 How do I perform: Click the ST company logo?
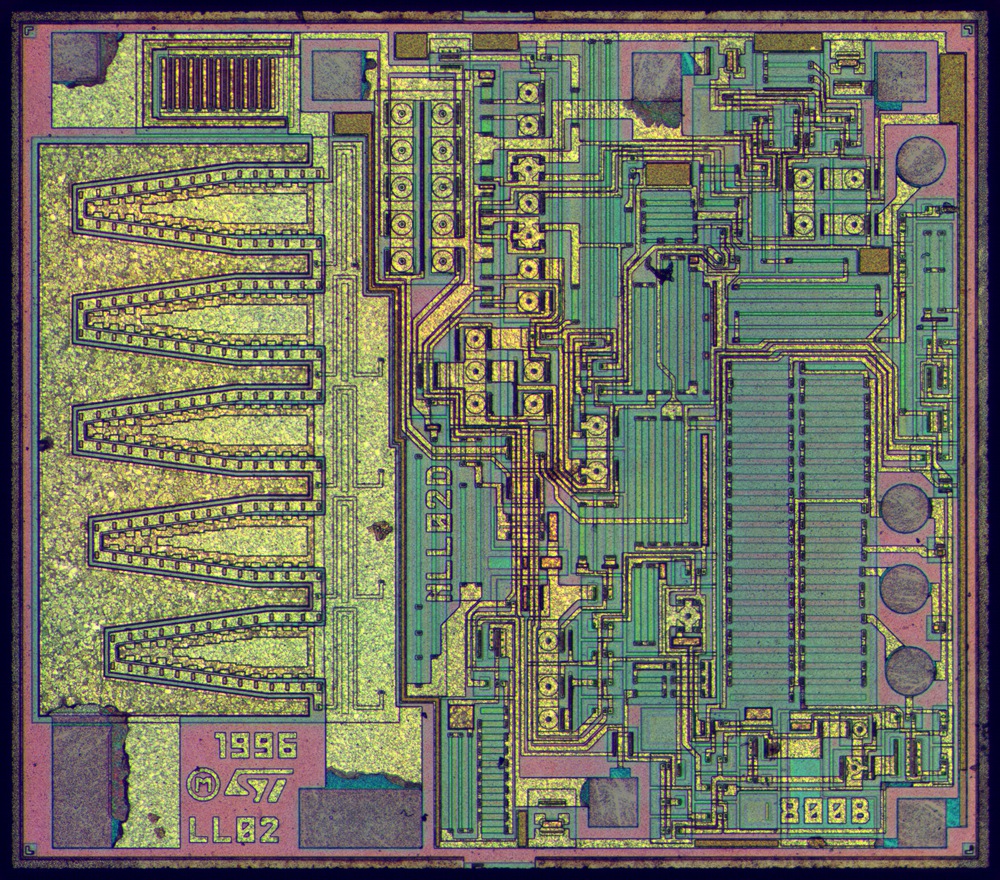pyautogui.click(x=263, y=785)
